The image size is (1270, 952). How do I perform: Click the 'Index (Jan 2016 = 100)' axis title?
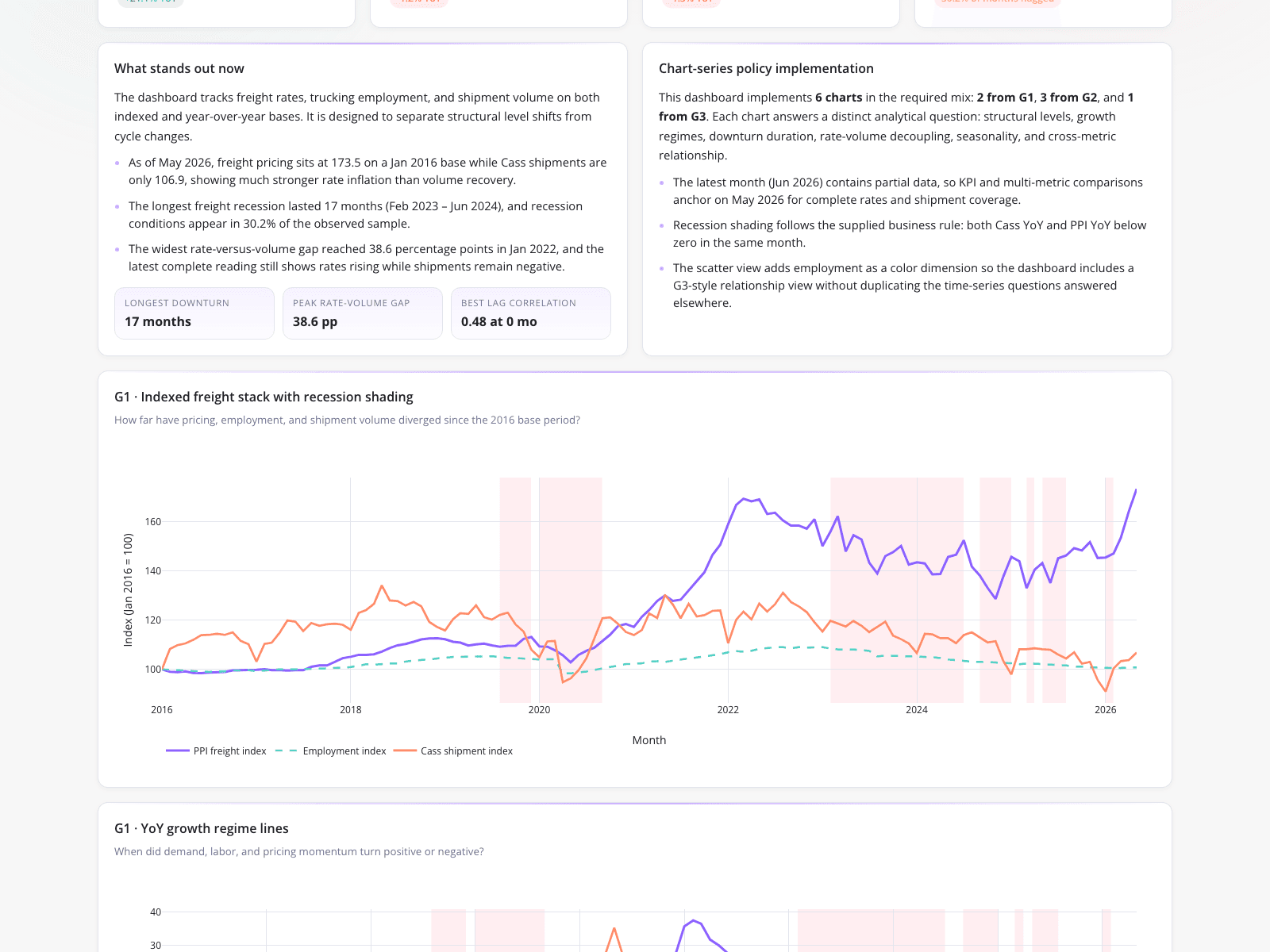coord(128,590)
